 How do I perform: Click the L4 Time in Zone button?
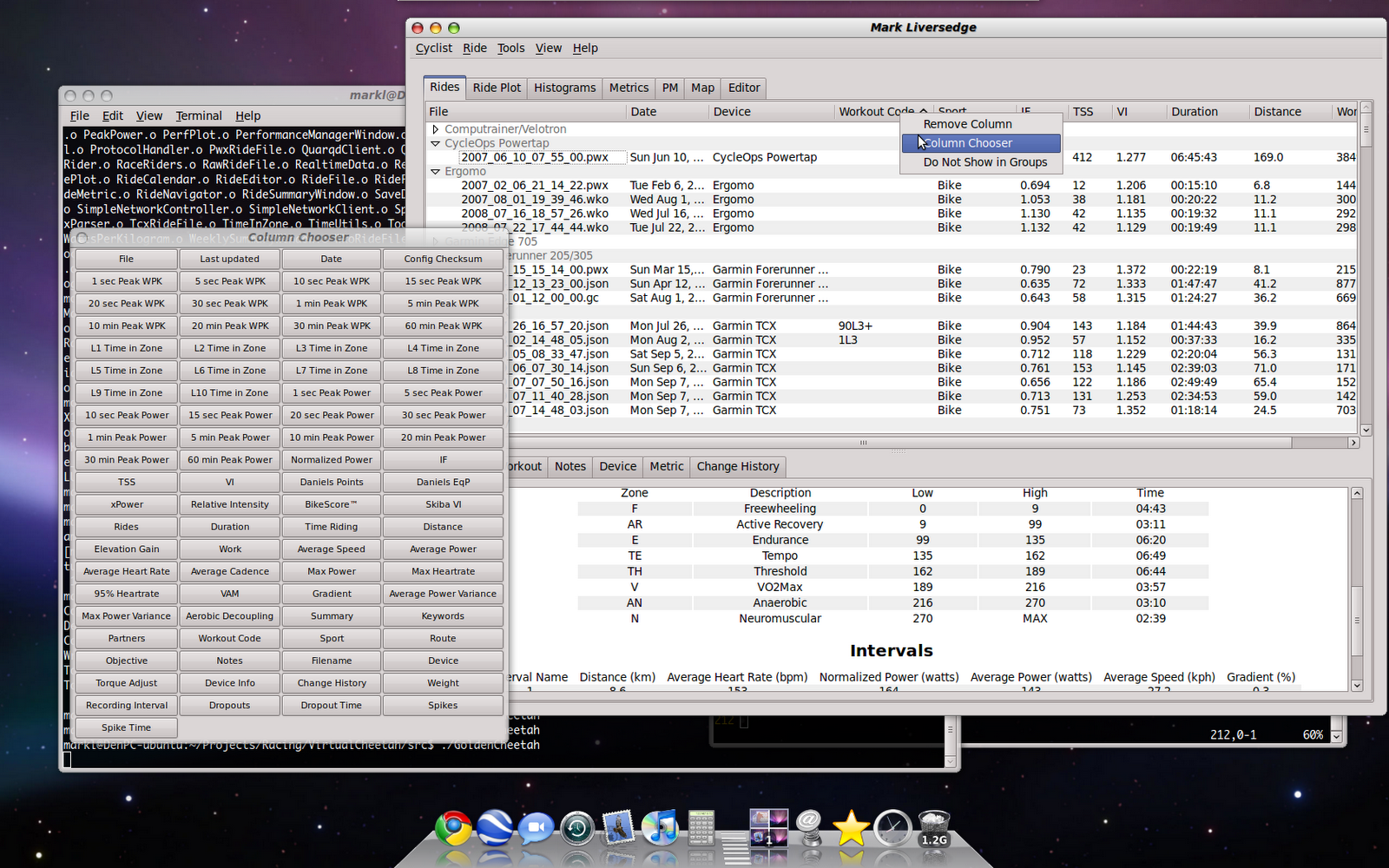click(444, 348)
